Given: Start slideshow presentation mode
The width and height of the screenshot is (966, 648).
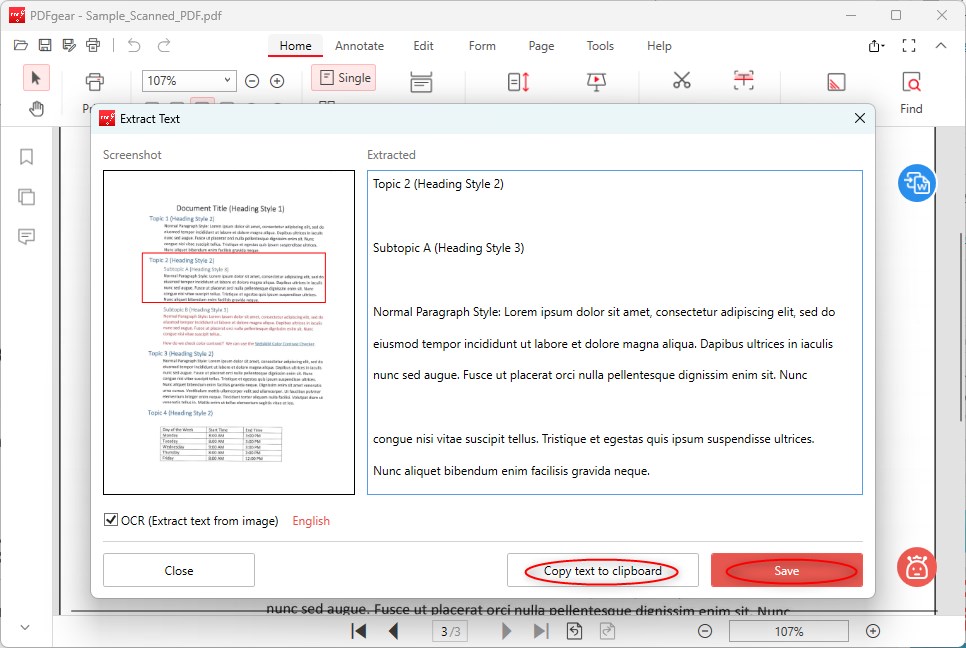Looking at the screenshot, I should [597, 82].
